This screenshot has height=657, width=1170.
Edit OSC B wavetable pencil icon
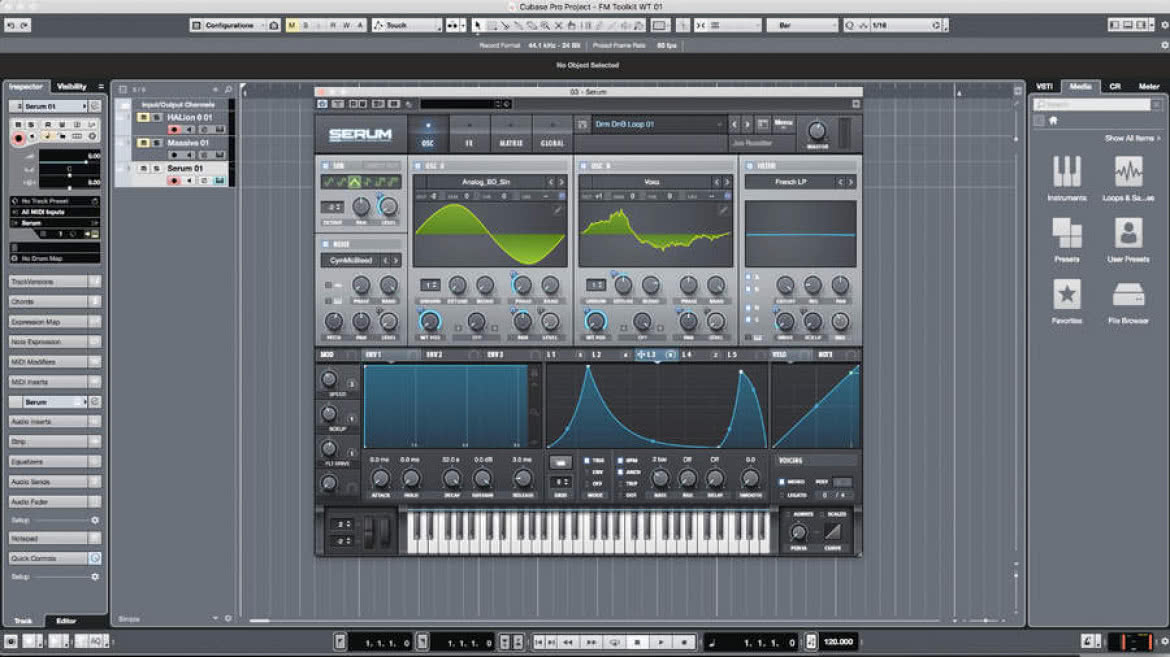(722, 211)
